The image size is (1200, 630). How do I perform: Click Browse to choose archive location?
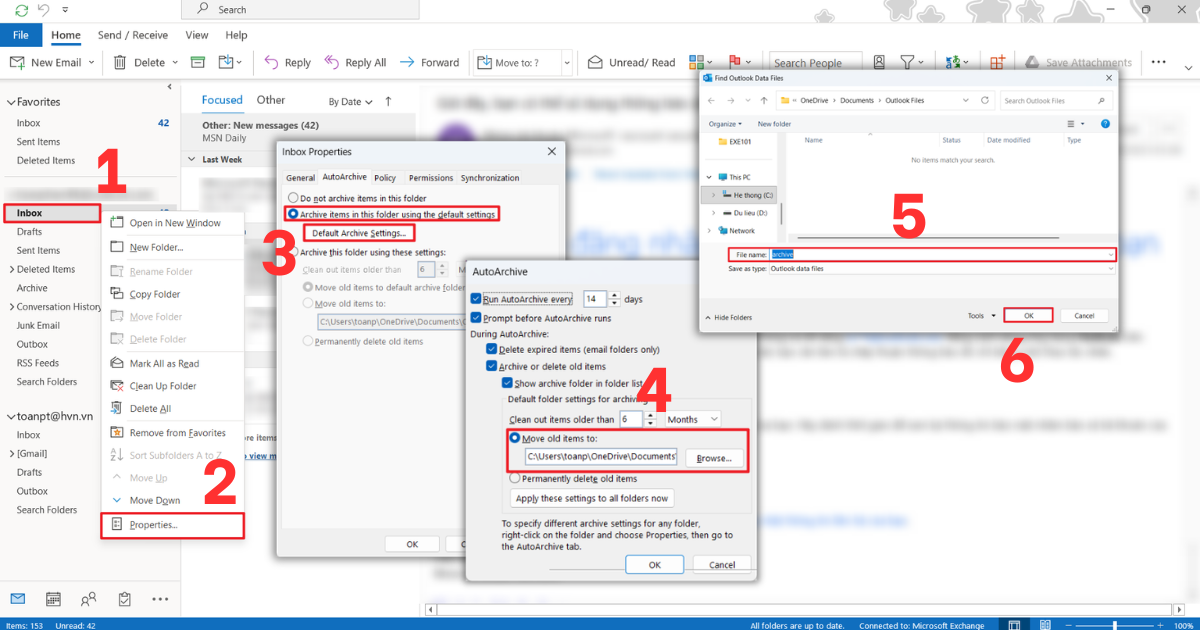(x=714, y=458)
